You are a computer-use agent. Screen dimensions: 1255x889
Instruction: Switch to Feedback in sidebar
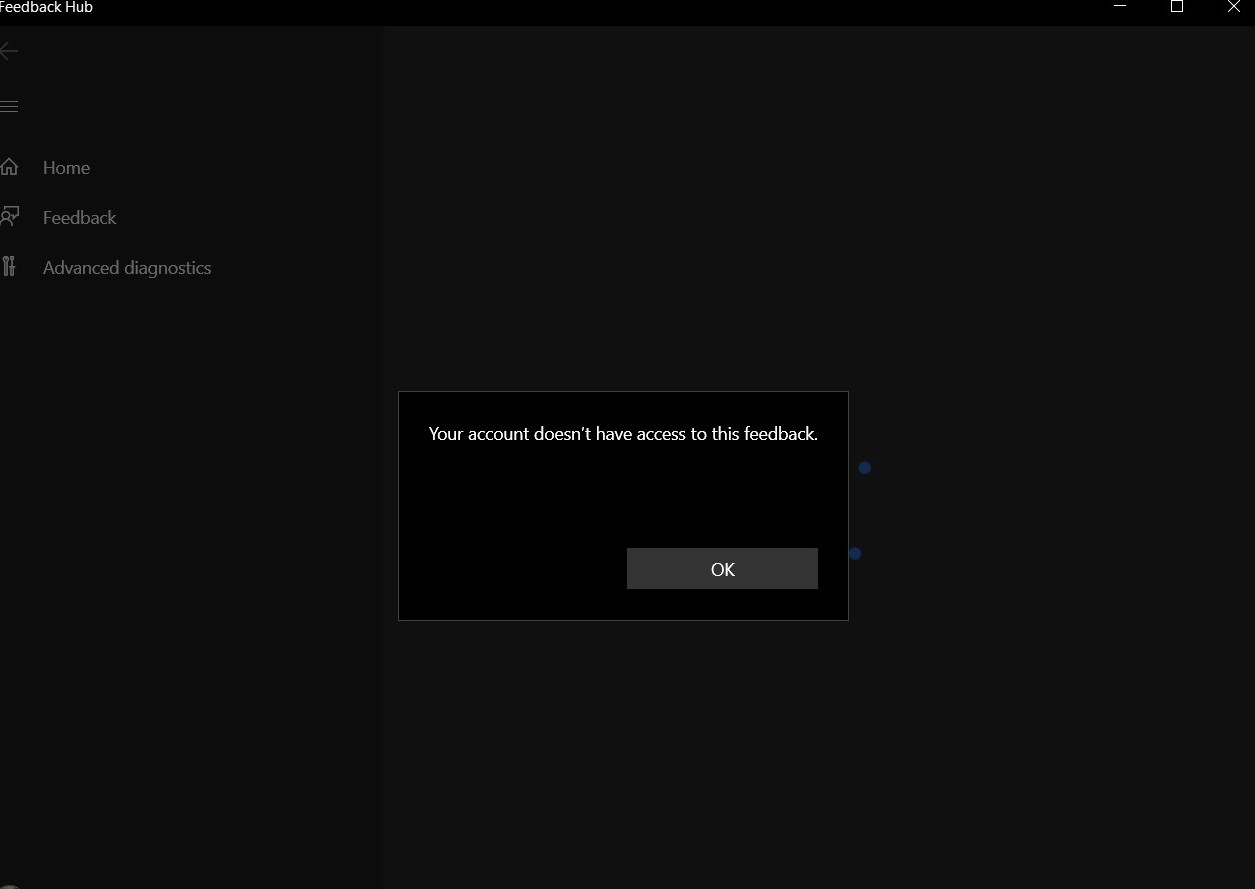(80, 218)
